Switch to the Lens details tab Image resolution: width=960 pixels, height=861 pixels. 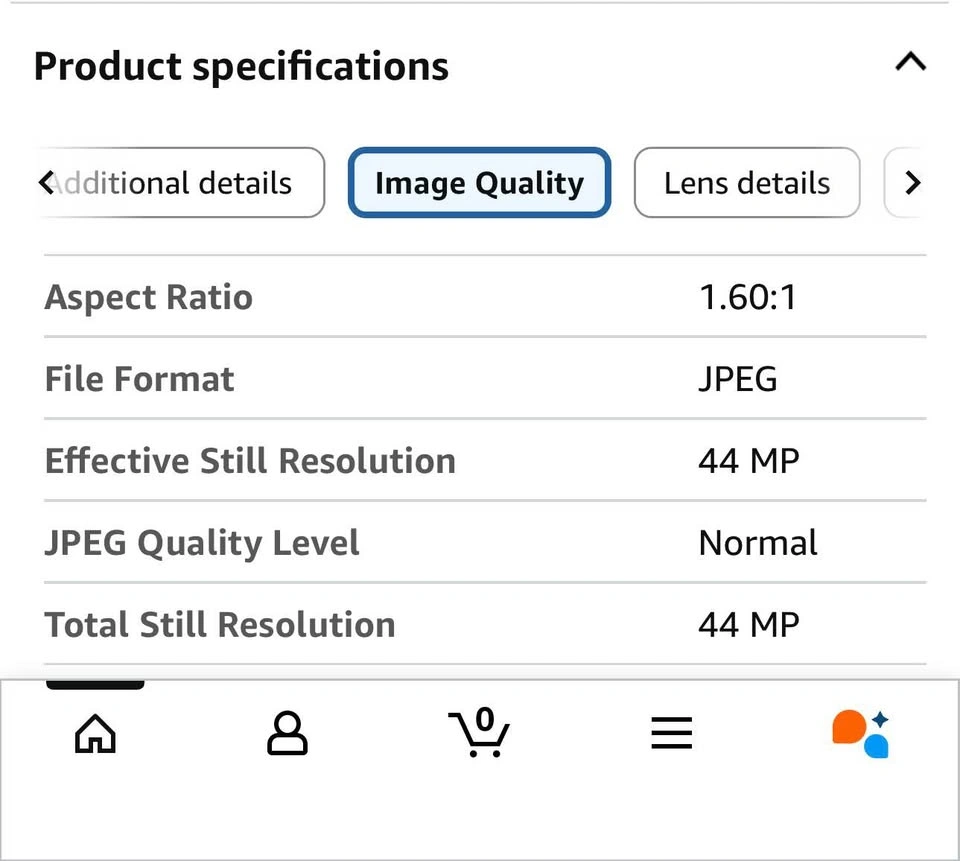(747, 183)
